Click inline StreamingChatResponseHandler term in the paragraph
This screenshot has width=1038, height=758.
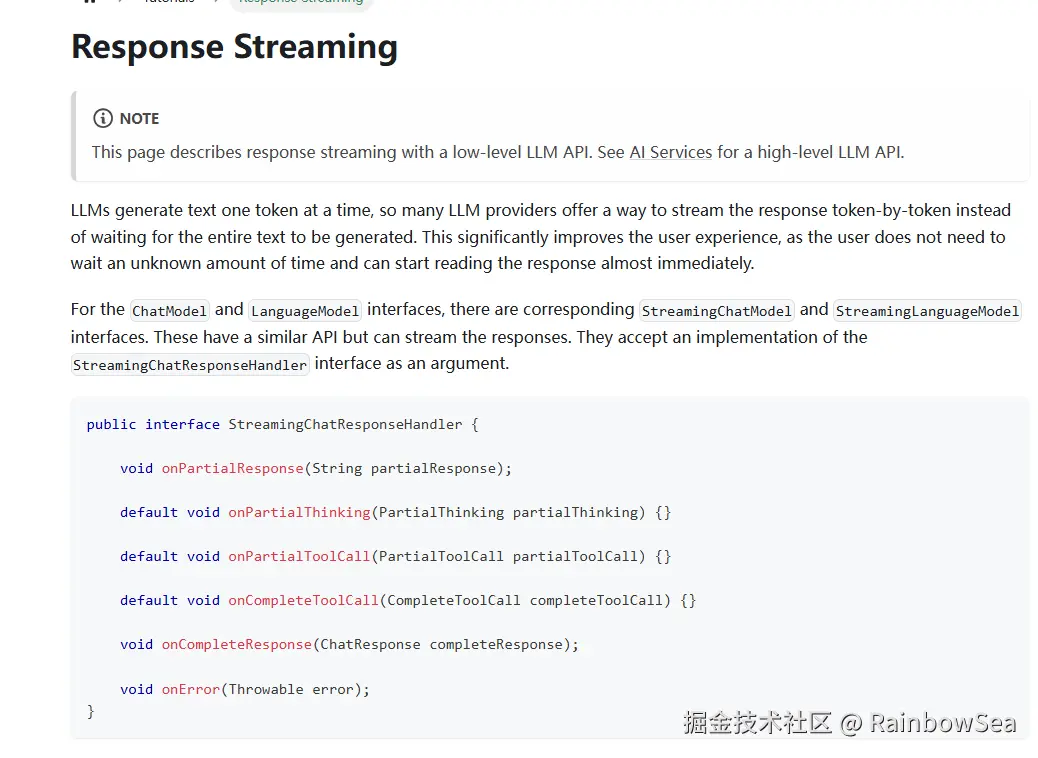tap(190, 365)
